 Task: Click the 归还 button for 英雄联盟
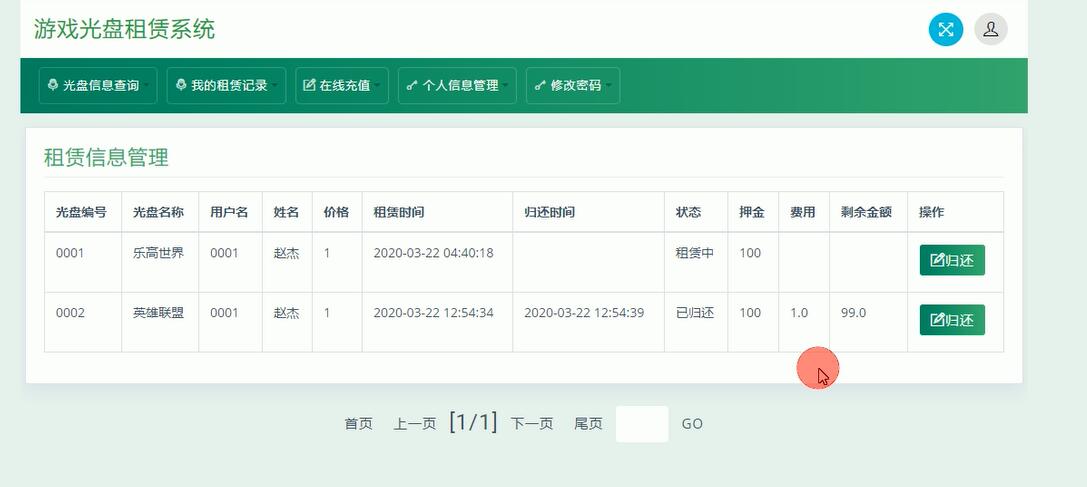click(x=952, y=320)
